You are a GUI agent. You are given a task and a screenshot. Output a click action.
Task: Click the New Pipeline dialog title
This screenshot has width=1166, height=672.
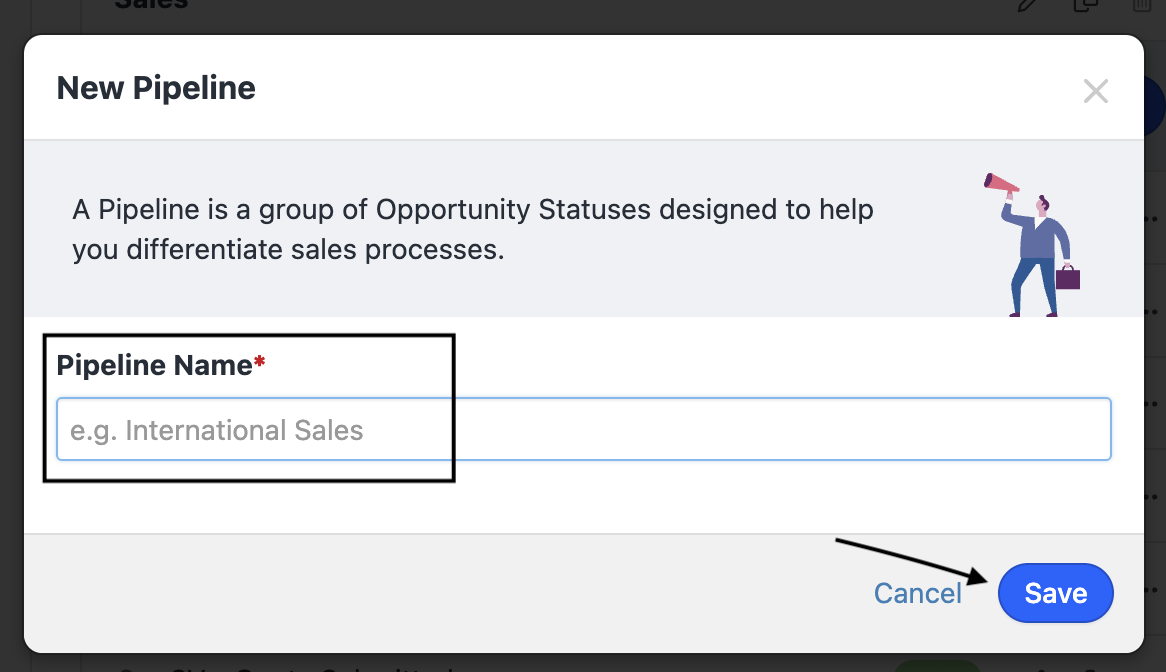(x=156, y=88)
